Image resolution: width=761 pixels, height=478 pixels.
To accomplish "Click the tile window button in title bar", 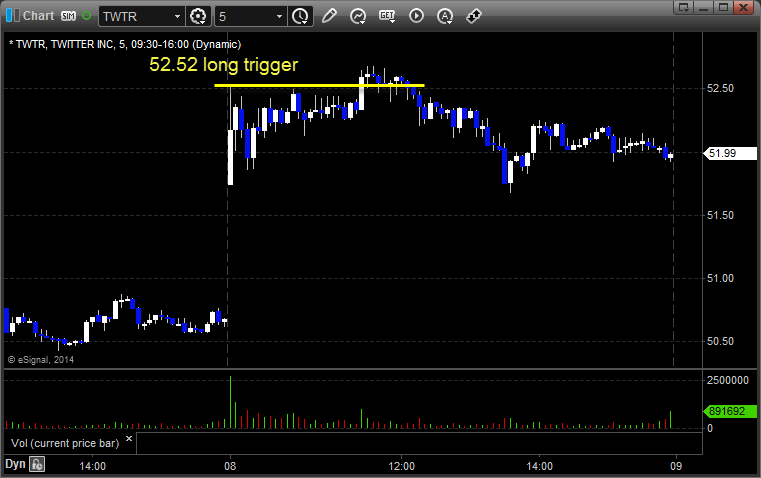I will (684, 7).
